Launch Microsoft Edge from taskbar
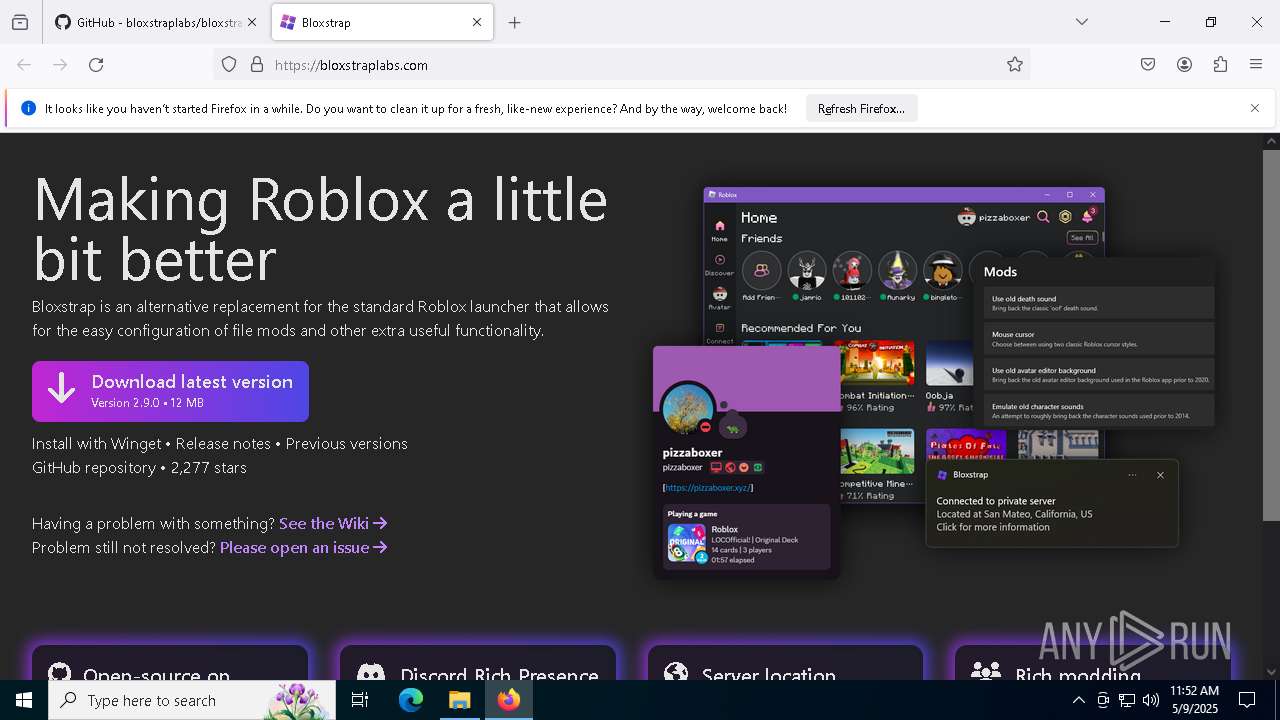Image resolution: width=1280 pixels, height=720 pixels. 411,700
